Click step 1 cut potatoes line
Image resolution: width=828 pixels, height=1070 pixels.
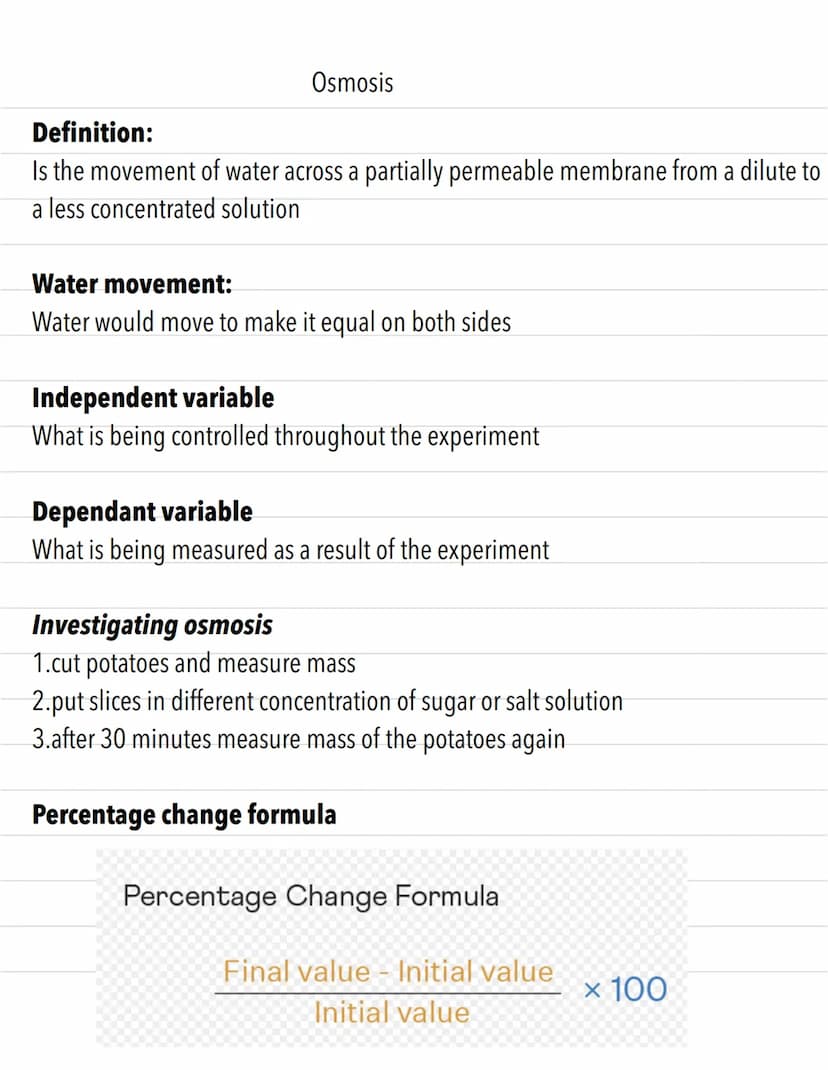pyautogui.click(x=194, y=663)
